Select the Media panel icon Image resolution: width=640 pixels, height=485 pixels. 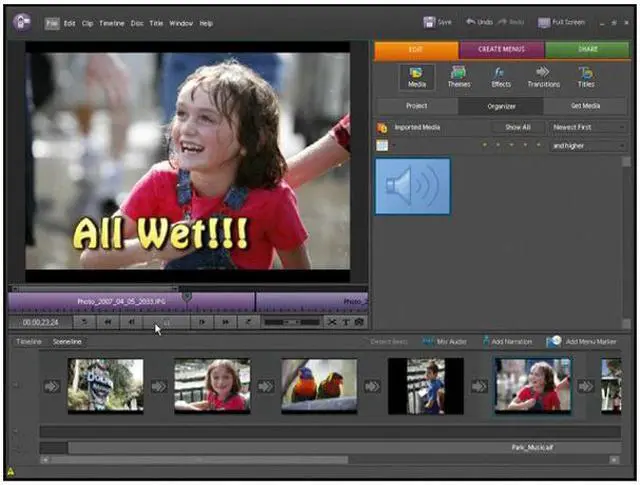[417, 77]
